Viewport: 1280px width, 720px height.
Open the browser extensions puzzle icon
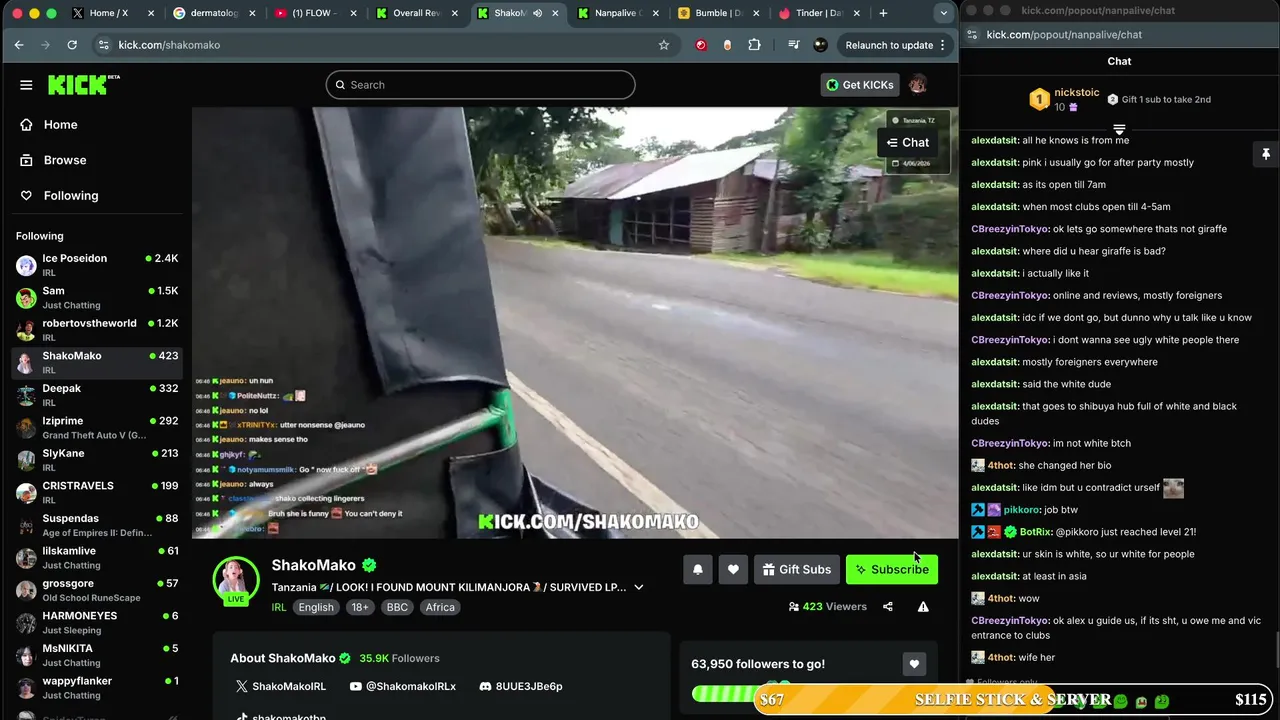tap(755, 45)
